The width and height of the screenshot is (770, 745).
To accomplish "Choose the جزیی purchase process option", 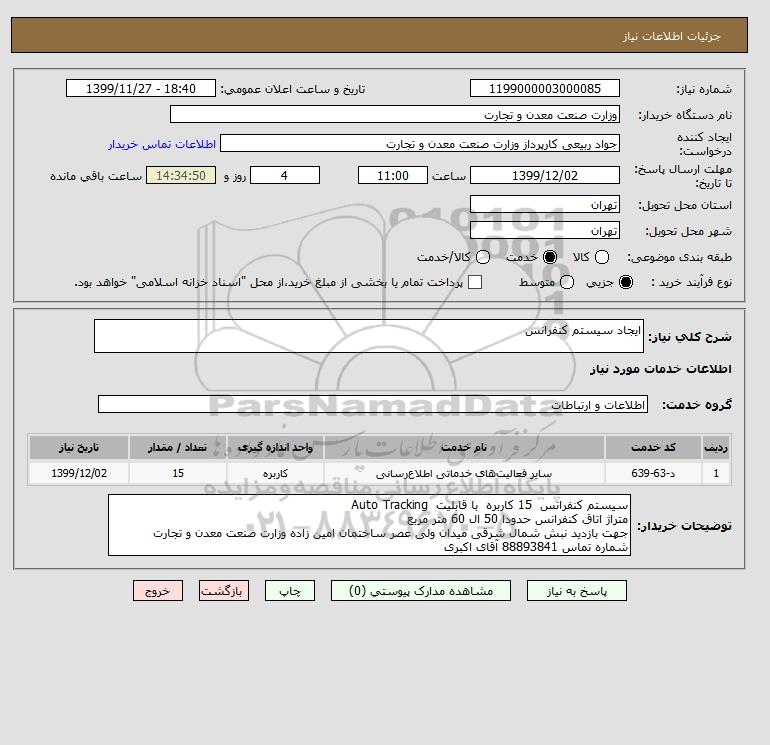I will point(626,282).
